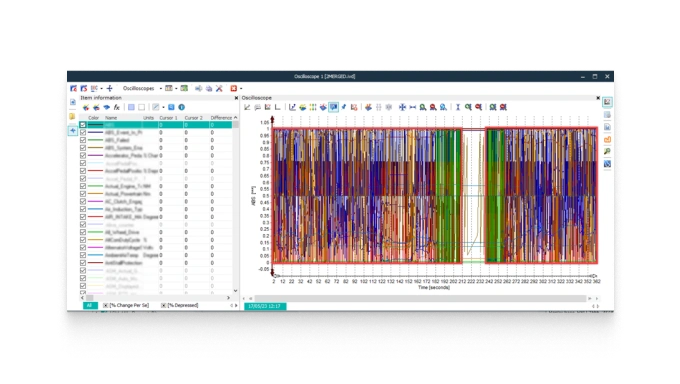The height and width of the screenshot is (384, 680).
Task: Click the first oscilloscope toolbar axis icon
Action: 247,107
